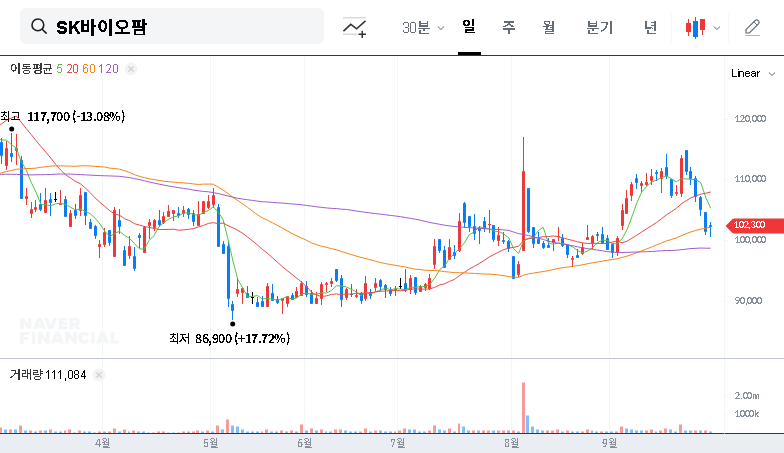Remove the 거래량 volume indicator
Image resolution: width=784 pixels, height=453 pixels.
(x=99, y=374)
